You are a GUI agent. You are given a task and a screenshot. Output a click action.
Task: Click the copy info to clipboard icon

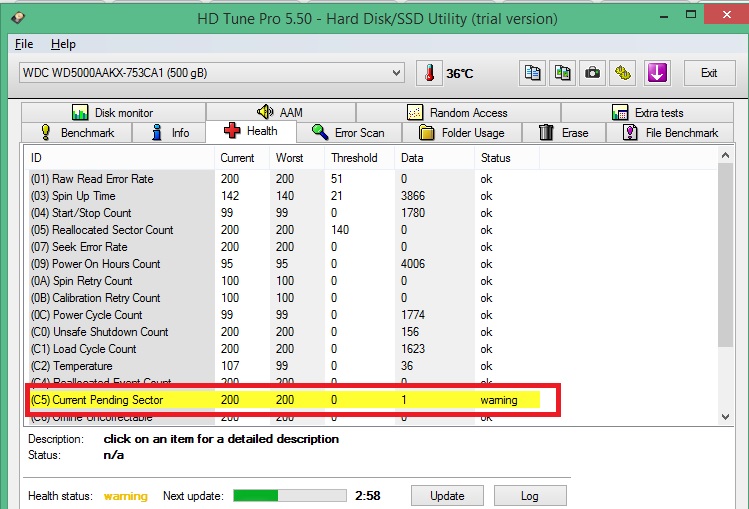pyautogui.click(x=532, y=73)
